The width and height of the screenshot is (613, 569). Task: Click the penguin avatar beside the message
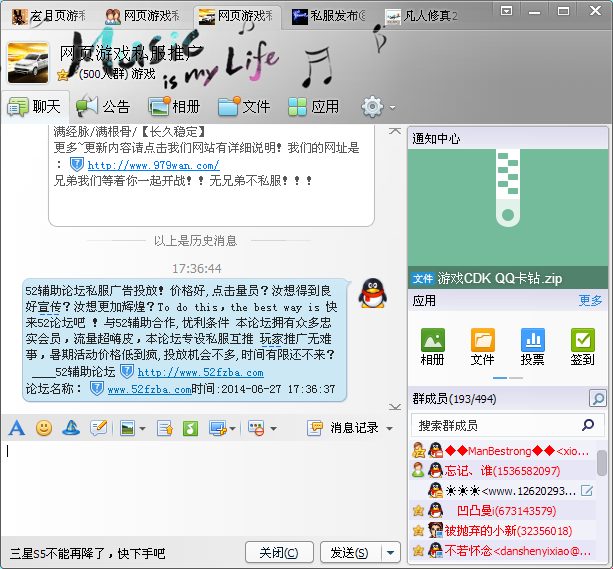click(373, 293)
